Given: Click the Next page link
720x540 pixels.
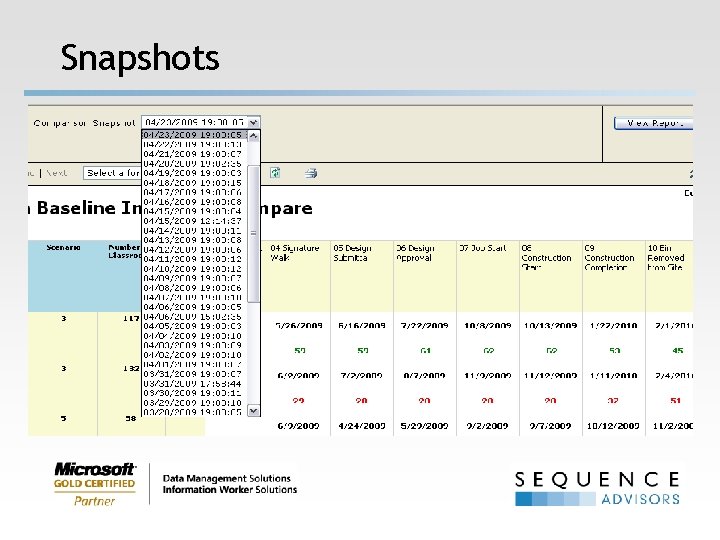Looking at the screenshot, I should tap(56, 173).
